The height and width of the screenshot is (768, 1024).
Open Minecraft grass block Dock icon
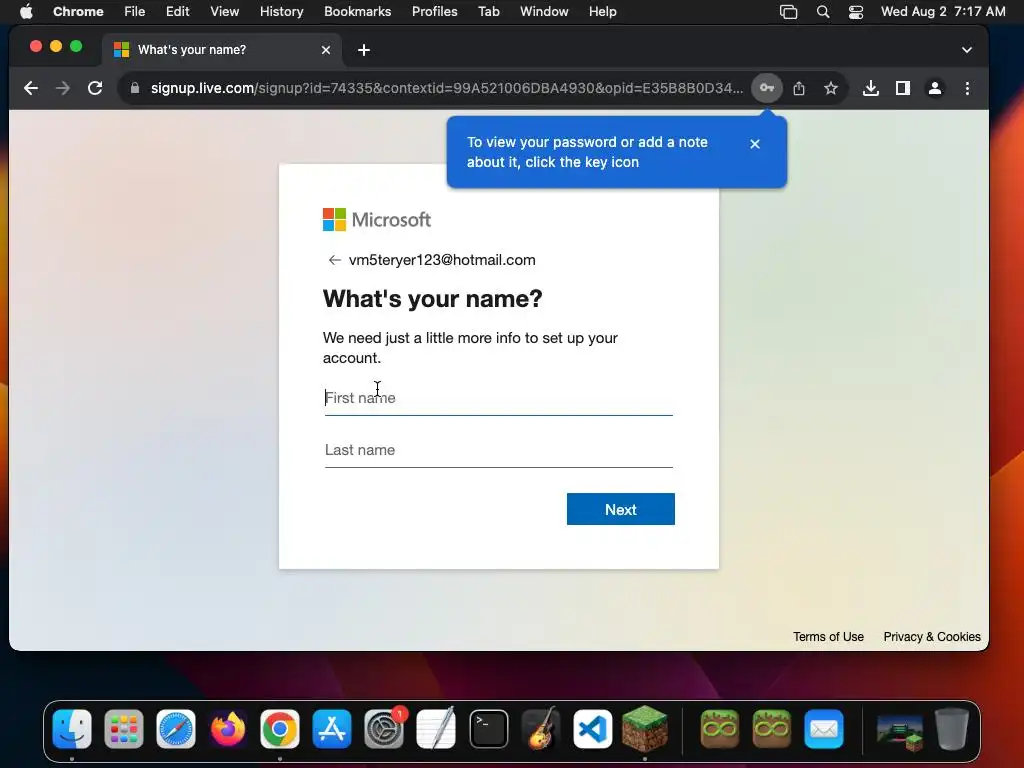645,729
